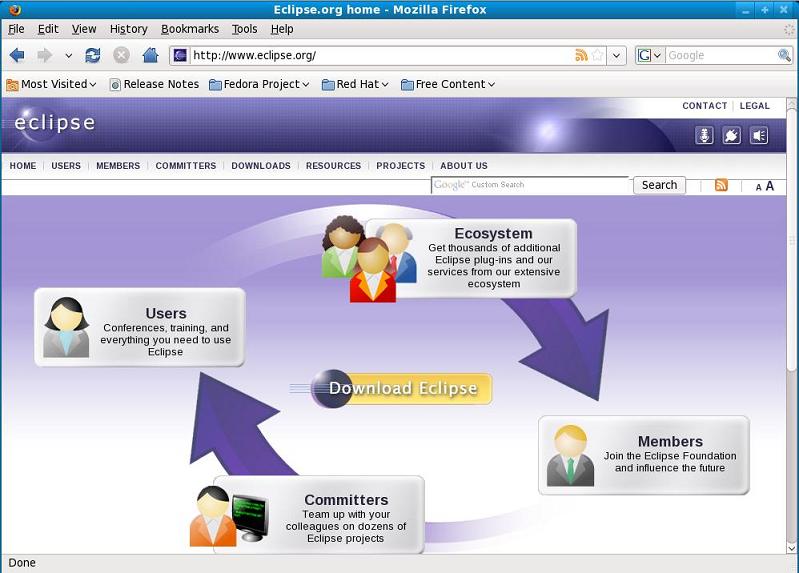The width and height of the screenshot is (799, 573).
Task: Go to the COMMITTERS navigation tab
Action: click(185, 166)
